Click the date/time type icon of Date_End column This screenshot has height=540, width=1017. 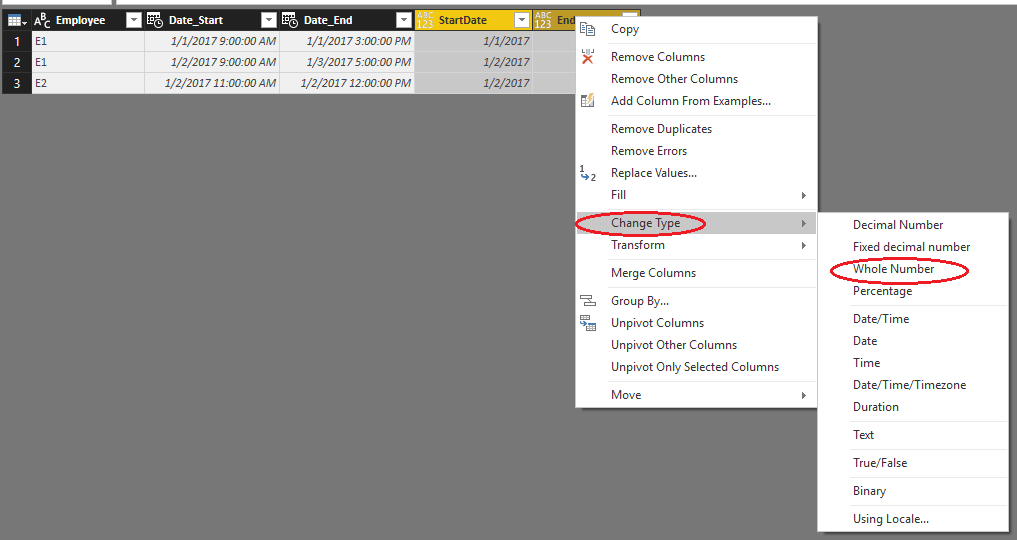(x=290, y=21)
